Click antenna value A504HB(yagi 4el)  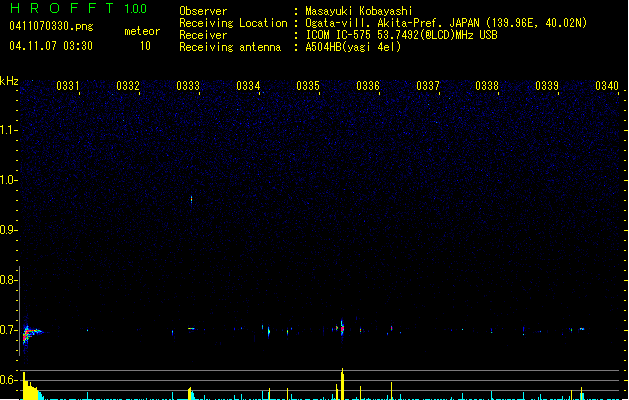[353, 47]
